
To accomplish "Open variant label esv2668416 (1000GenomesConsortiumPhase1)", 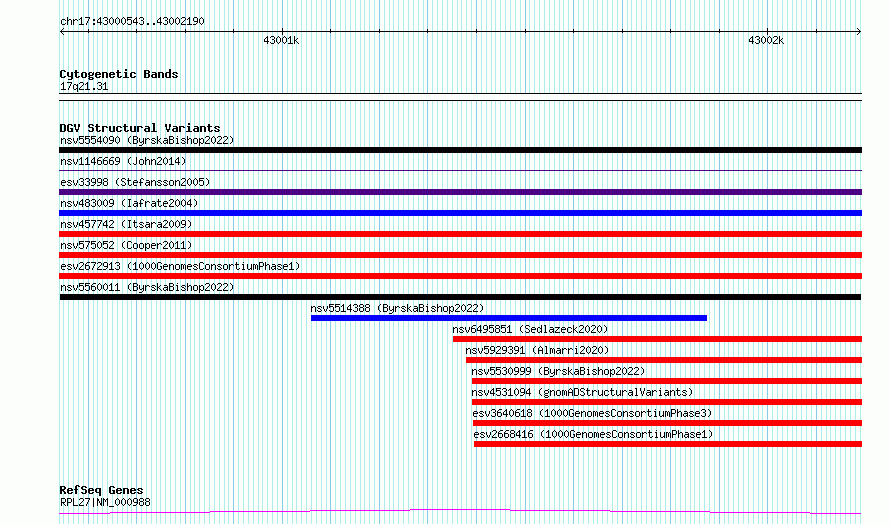I will point(593,434).
